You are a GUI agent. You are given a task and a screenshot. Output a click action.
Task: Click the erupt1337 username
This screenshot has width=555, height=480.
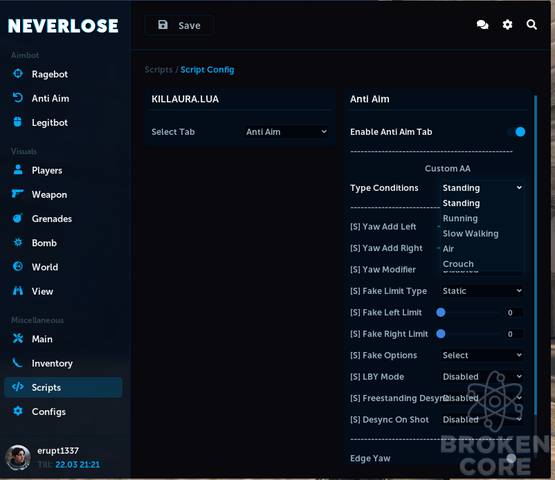(x=58, y=451)
